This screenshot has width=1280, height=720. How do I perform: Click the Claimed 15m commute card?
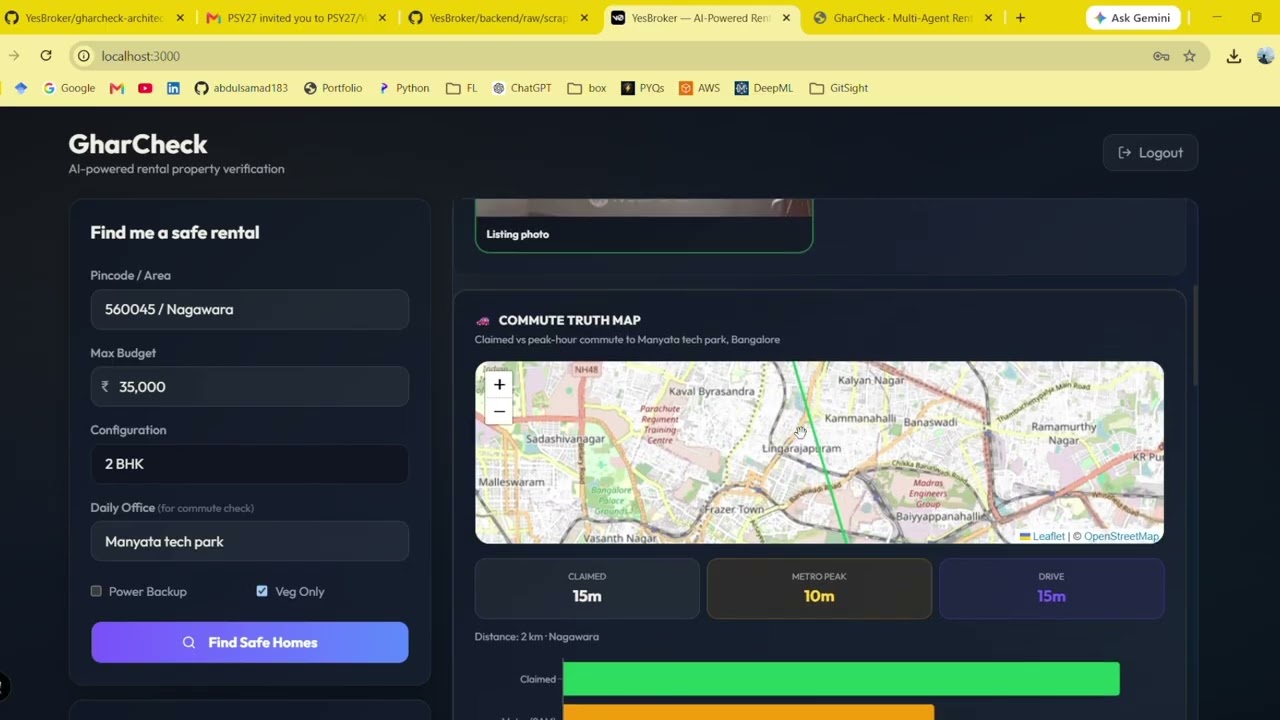587,588
